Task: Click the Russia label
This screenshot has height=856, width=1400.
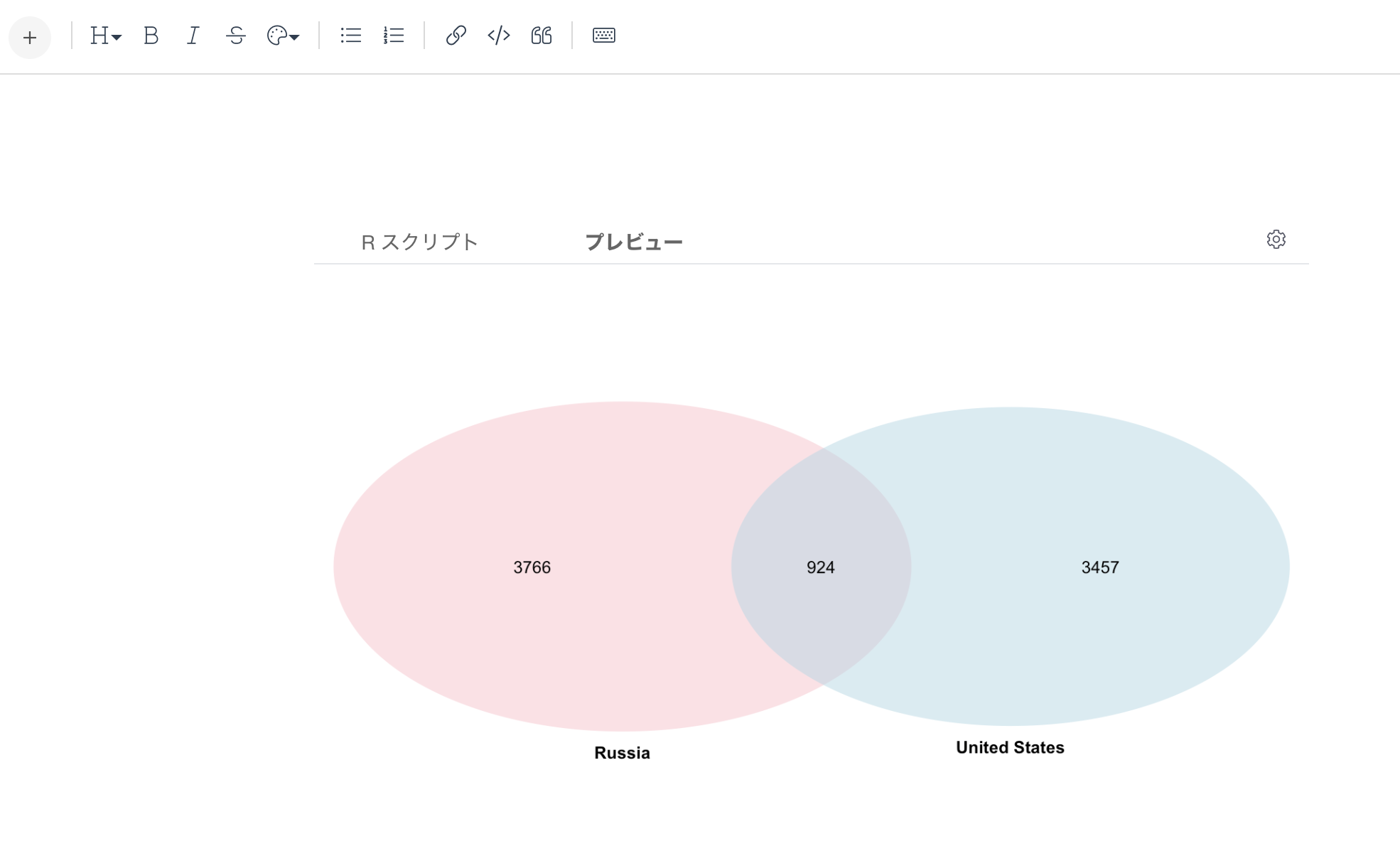Action: tap(622, 753)
